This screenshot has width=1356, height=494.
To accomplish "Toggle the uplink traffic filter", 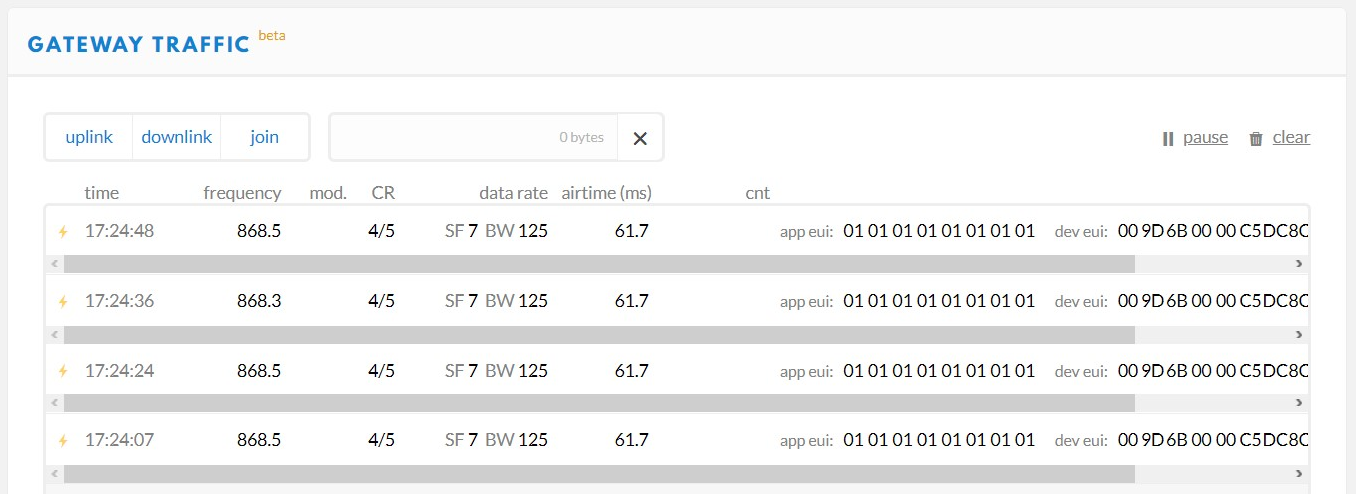I will coord(89,137).
